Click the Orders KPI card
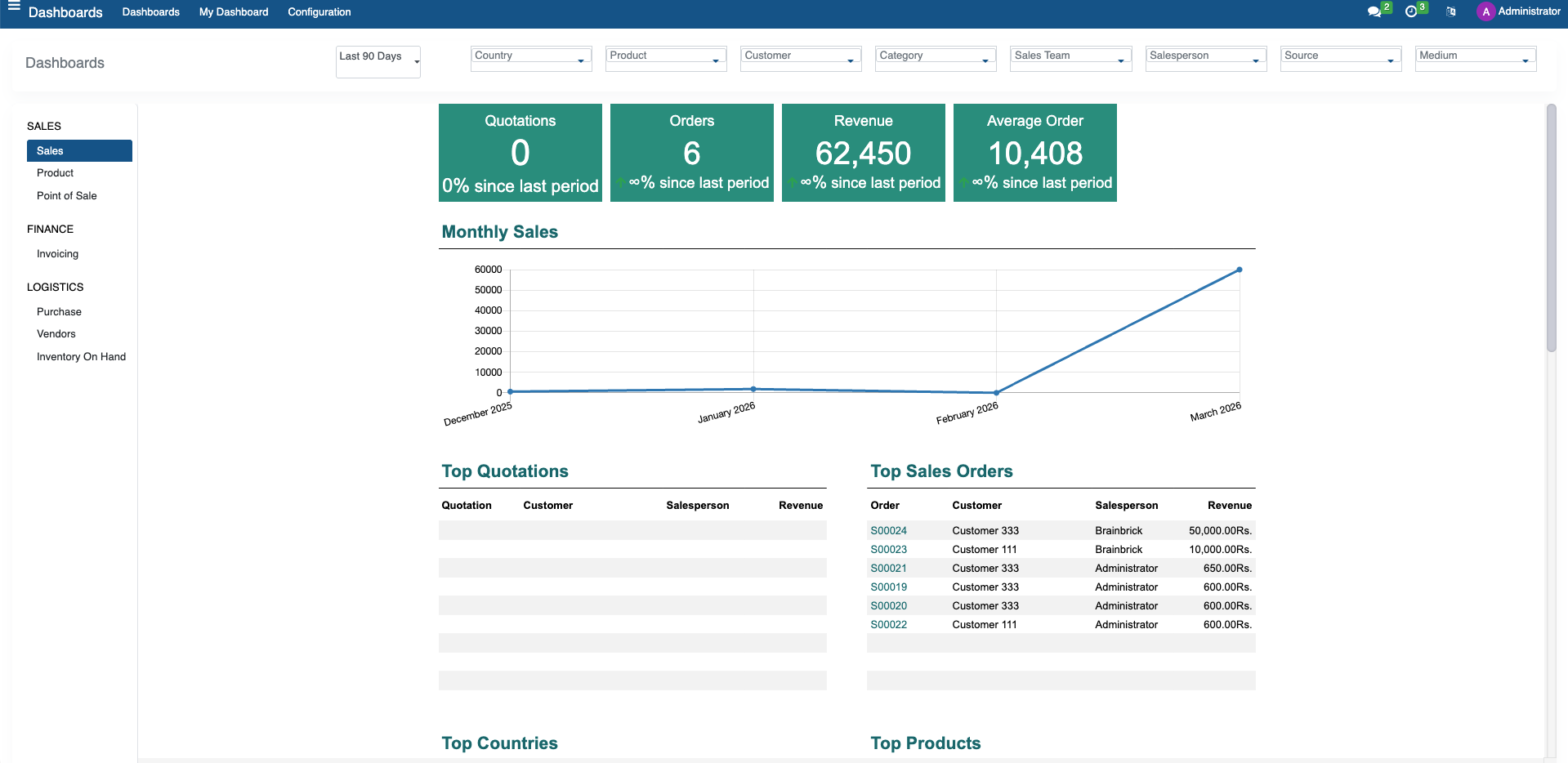The image size is (1568, 763). [x=691, y=153]
